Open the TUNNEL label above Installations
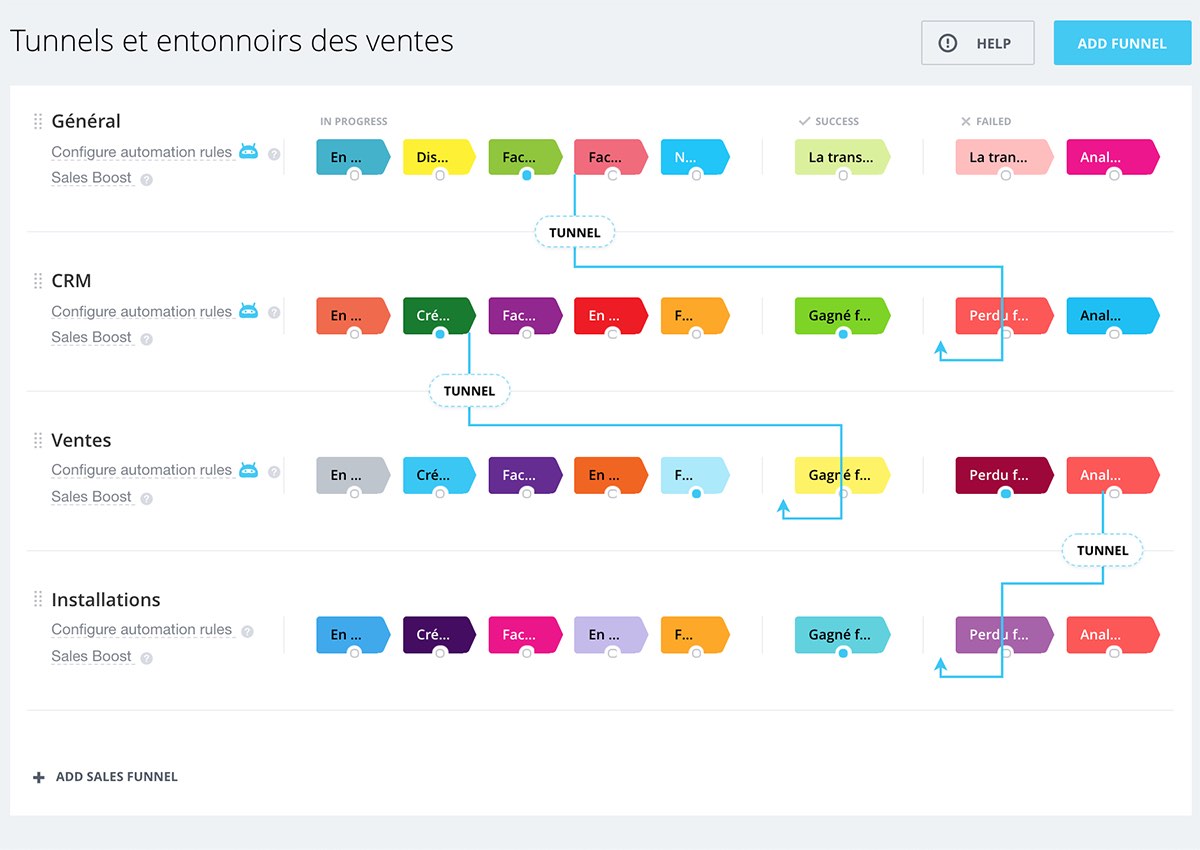Viewport: 1200px width, 850px height. 1102,550
